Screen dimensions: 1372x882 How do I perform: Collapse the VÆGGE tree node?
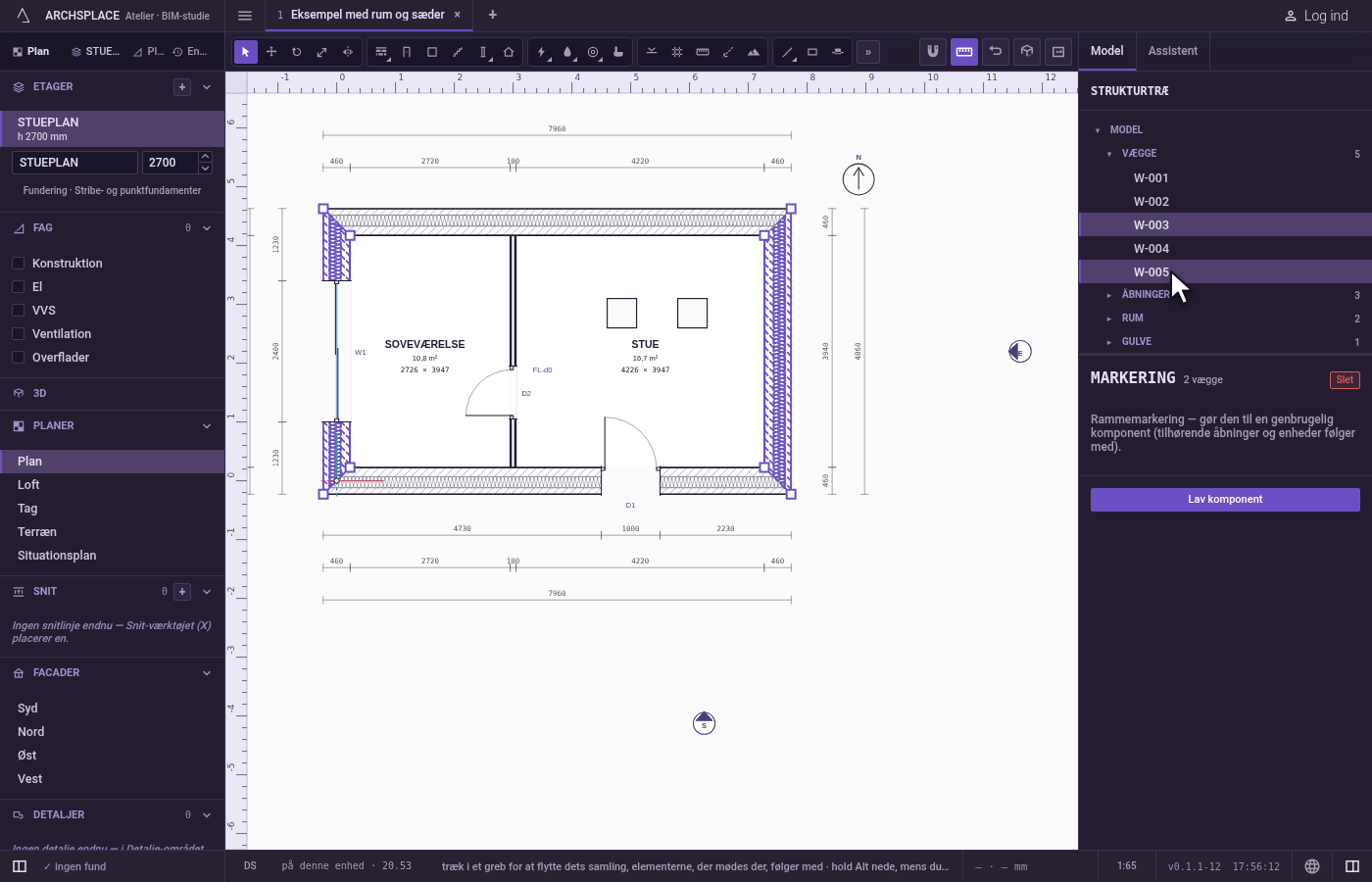tap(1109, 154)
